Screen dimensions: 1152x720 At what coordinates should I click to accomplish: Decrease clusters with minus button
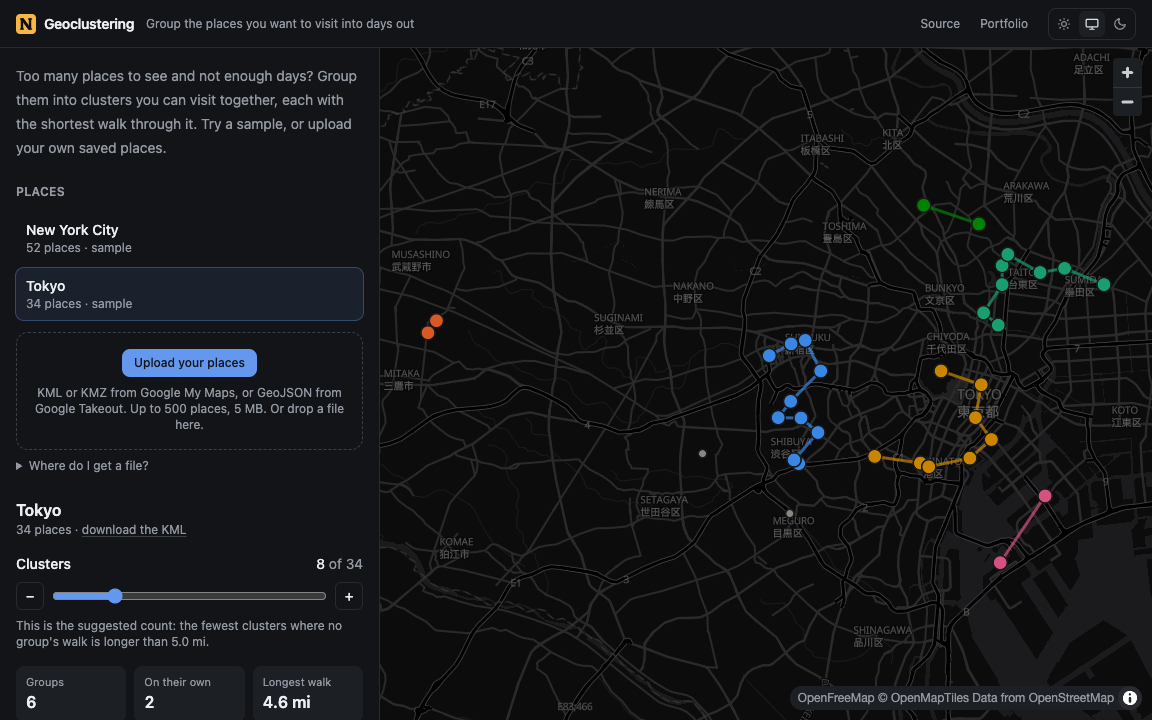(x=30, y=596)
